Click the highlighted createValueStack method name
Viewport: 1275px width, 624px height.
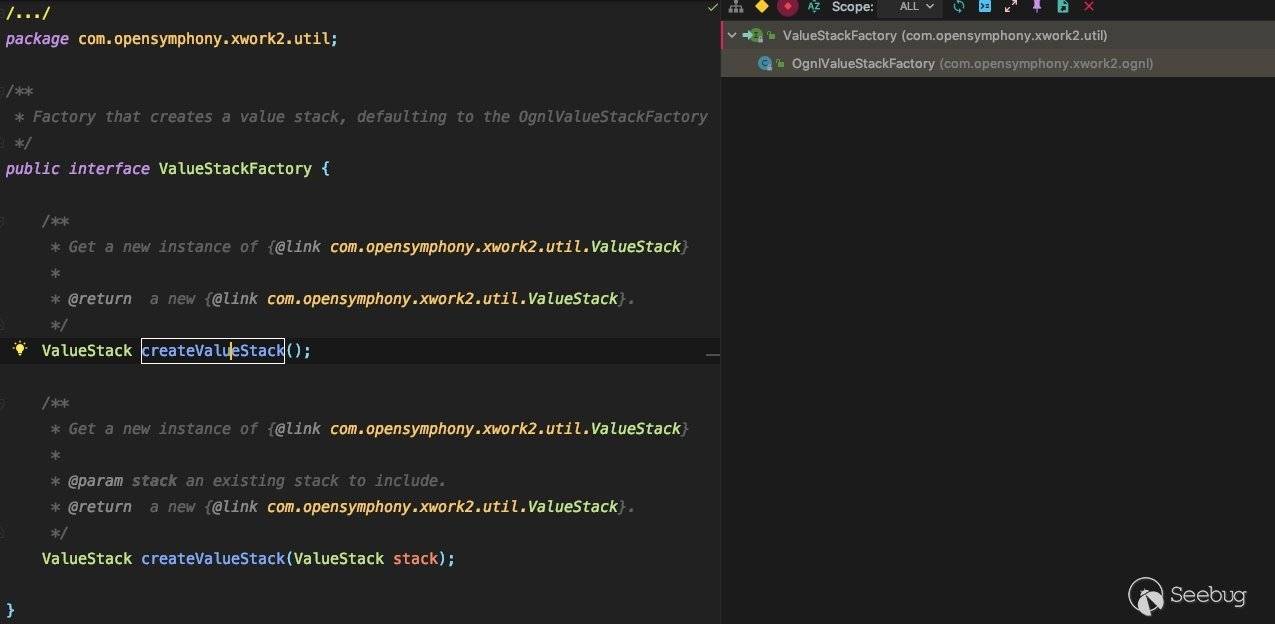pos(213,351)
